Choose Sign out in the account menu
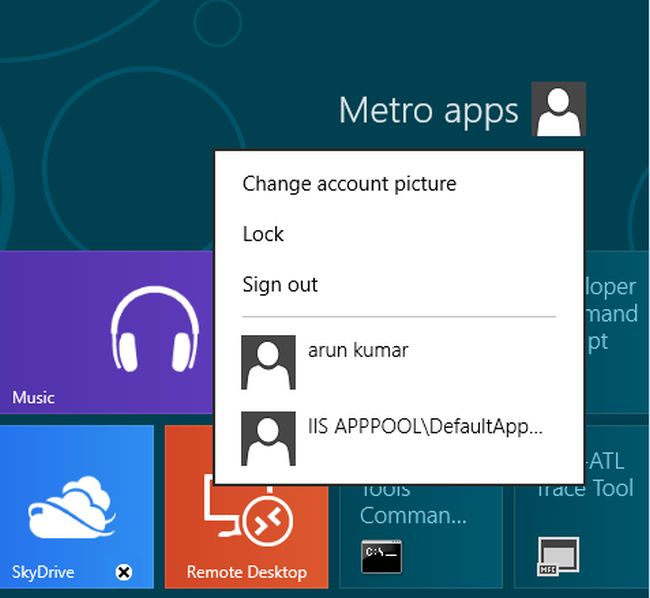The width and height of the screenshot is (650, 598). pyautogui.click(x=280, y=285)
